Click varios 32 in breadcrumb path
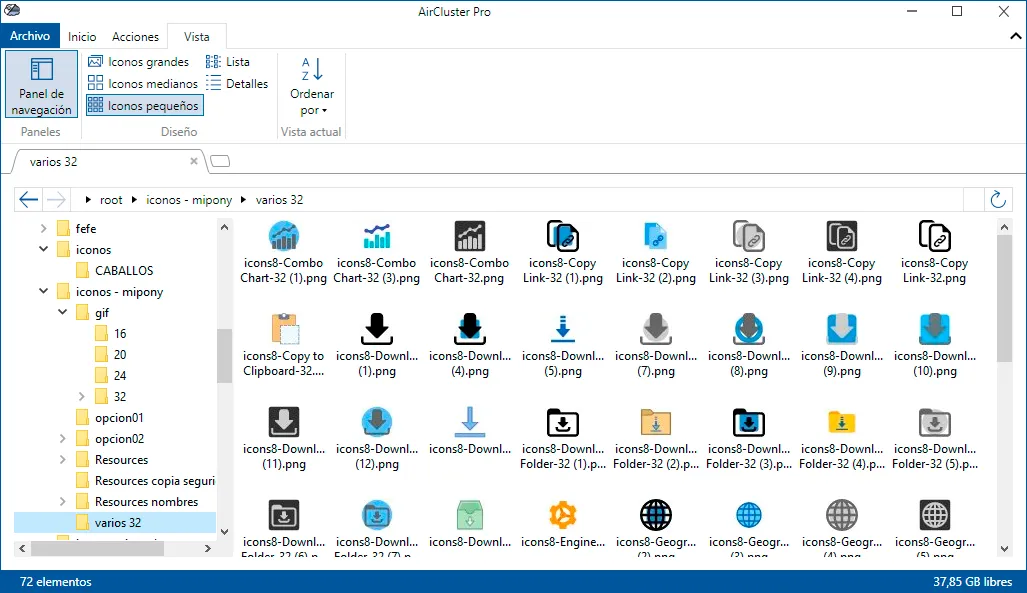Viewport: 1027px width, 593px height. [279, 200]
